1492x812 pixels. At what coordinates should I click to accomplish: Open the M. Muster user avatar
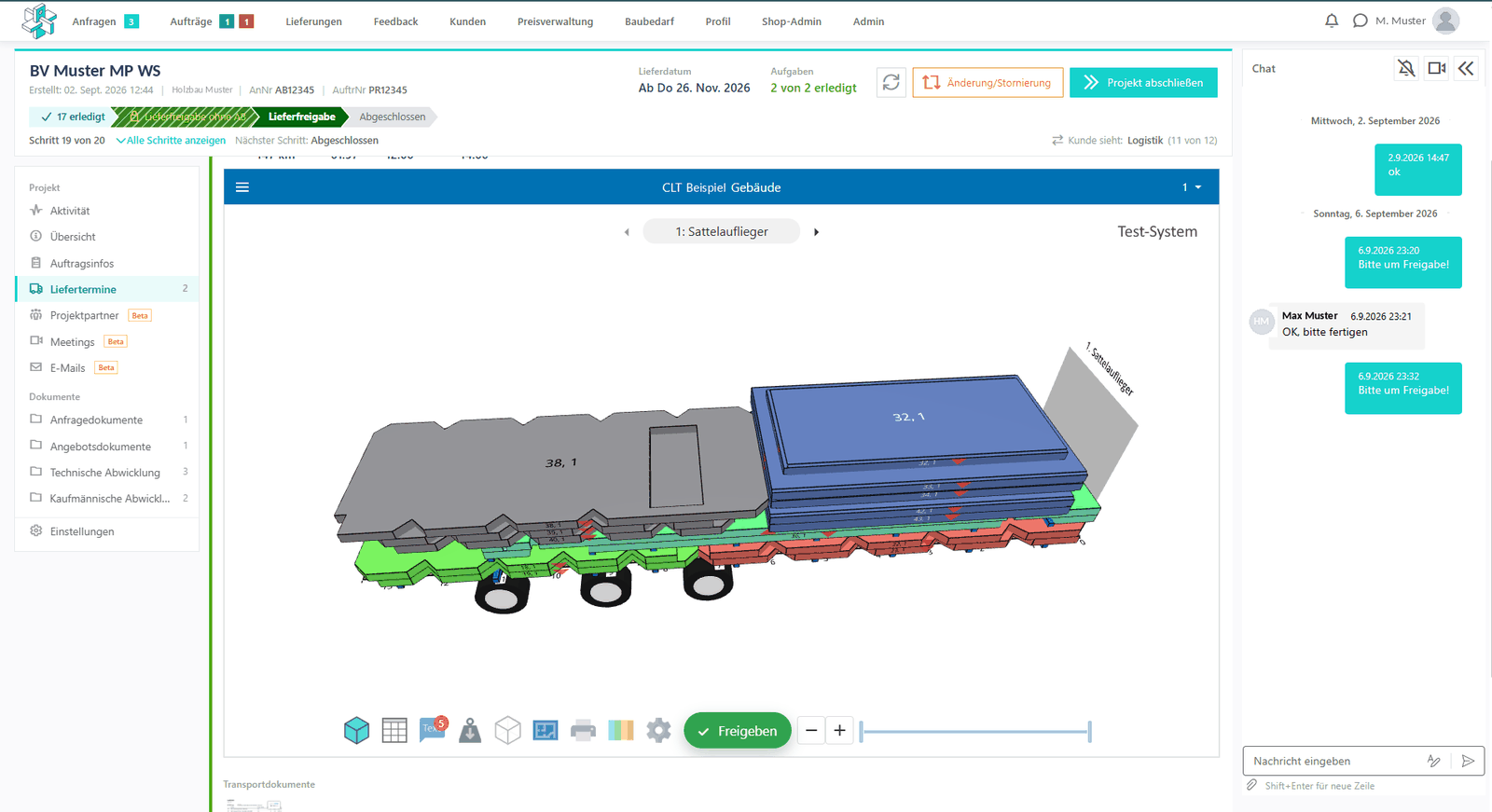click(1446, 21)
